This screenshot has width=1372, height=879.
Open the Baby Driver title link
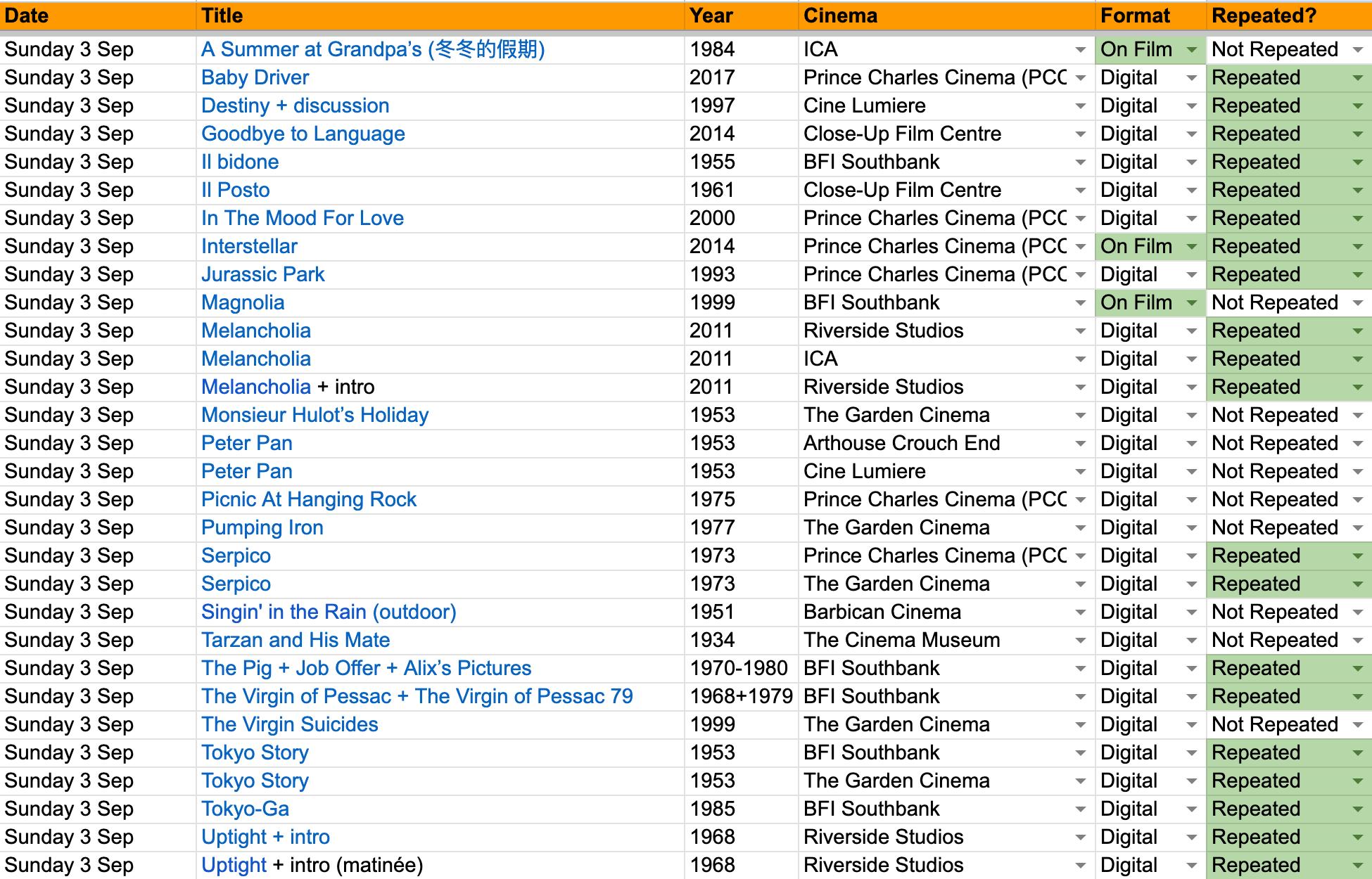coord(255,78)
